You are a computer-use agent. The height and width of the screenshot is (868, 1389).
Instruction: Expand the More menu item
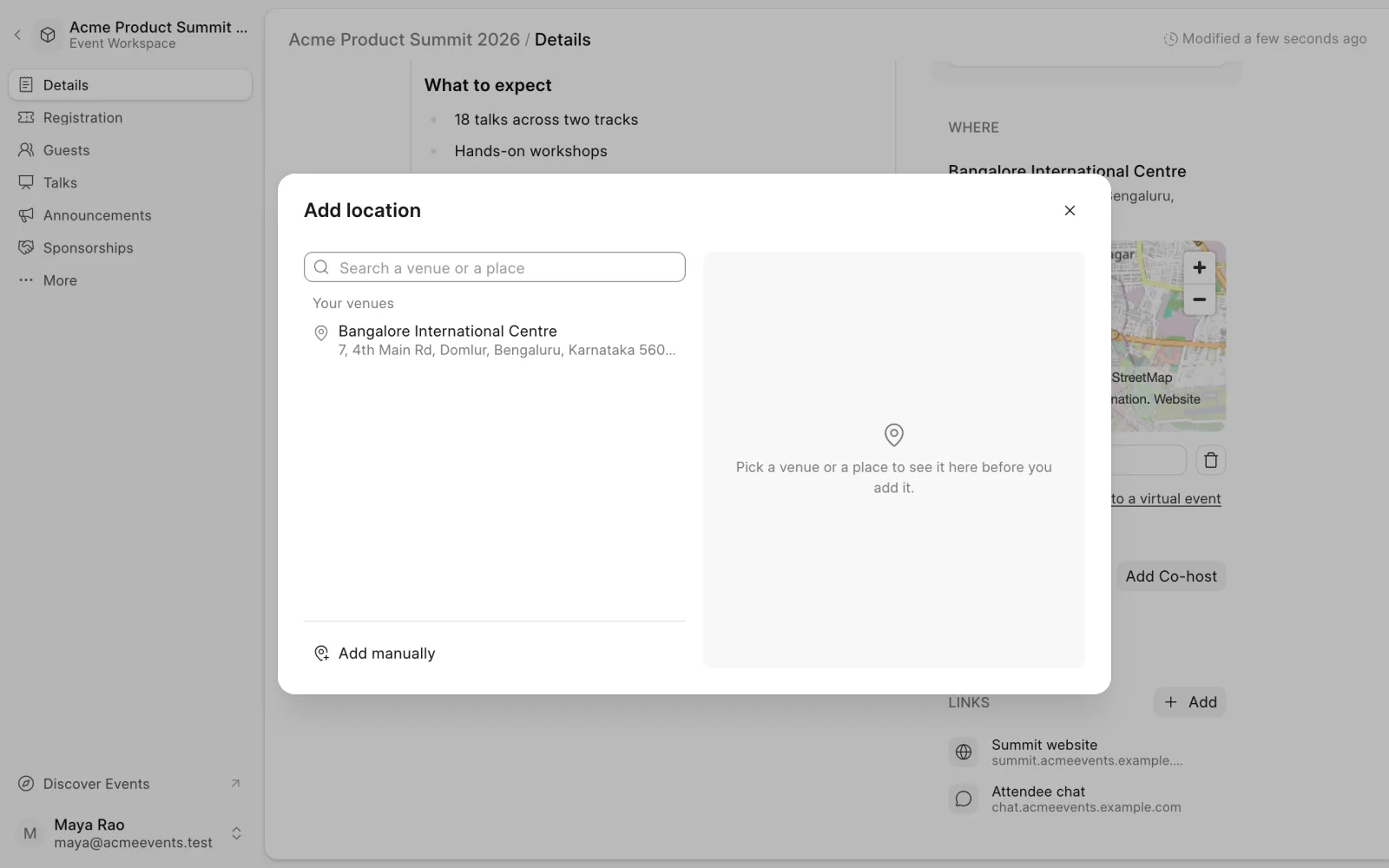130,280
